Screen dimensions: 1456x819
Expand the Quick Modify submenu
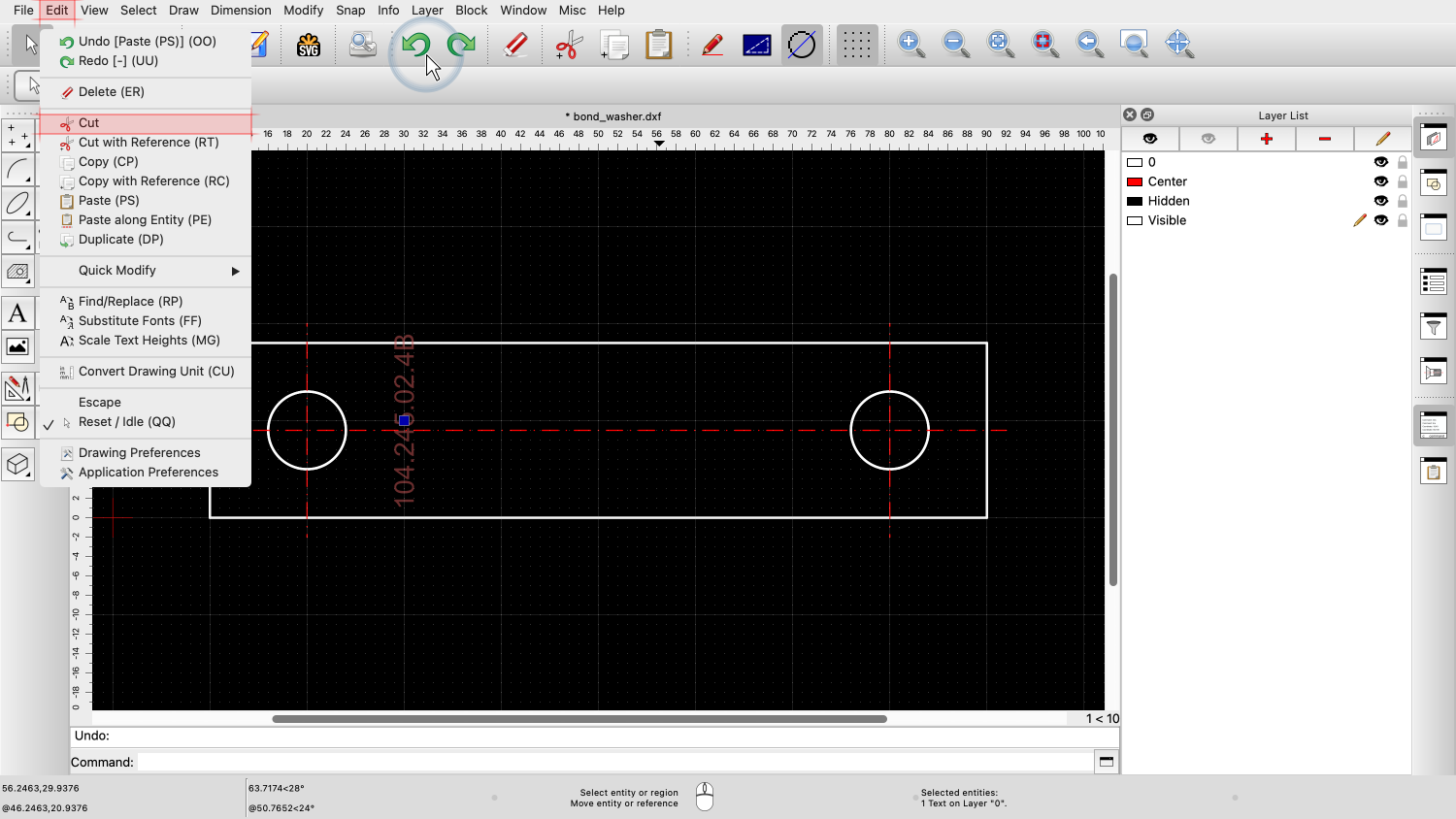pos(146,271)
